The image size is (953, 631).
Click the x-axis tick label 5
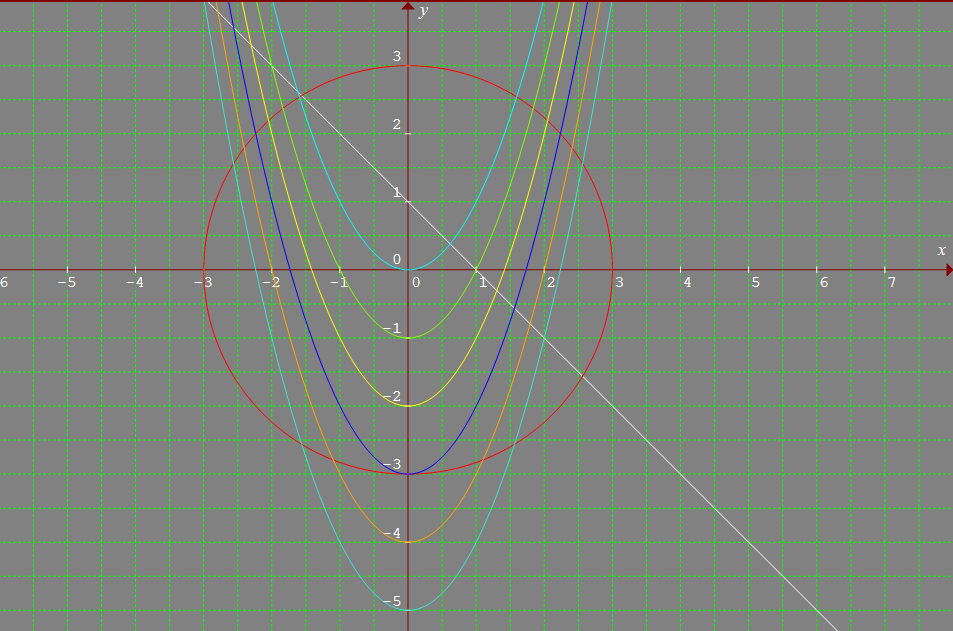tap(755, 283)
